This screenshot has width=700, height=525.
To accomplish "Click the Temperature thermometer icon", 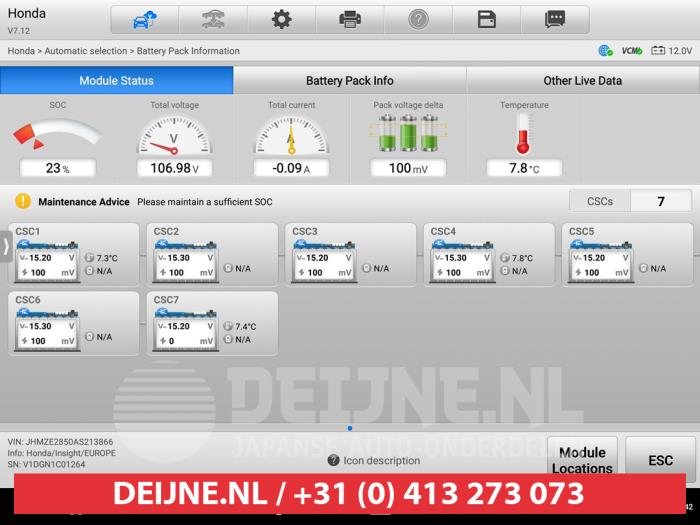I will [x=523, y=134].
